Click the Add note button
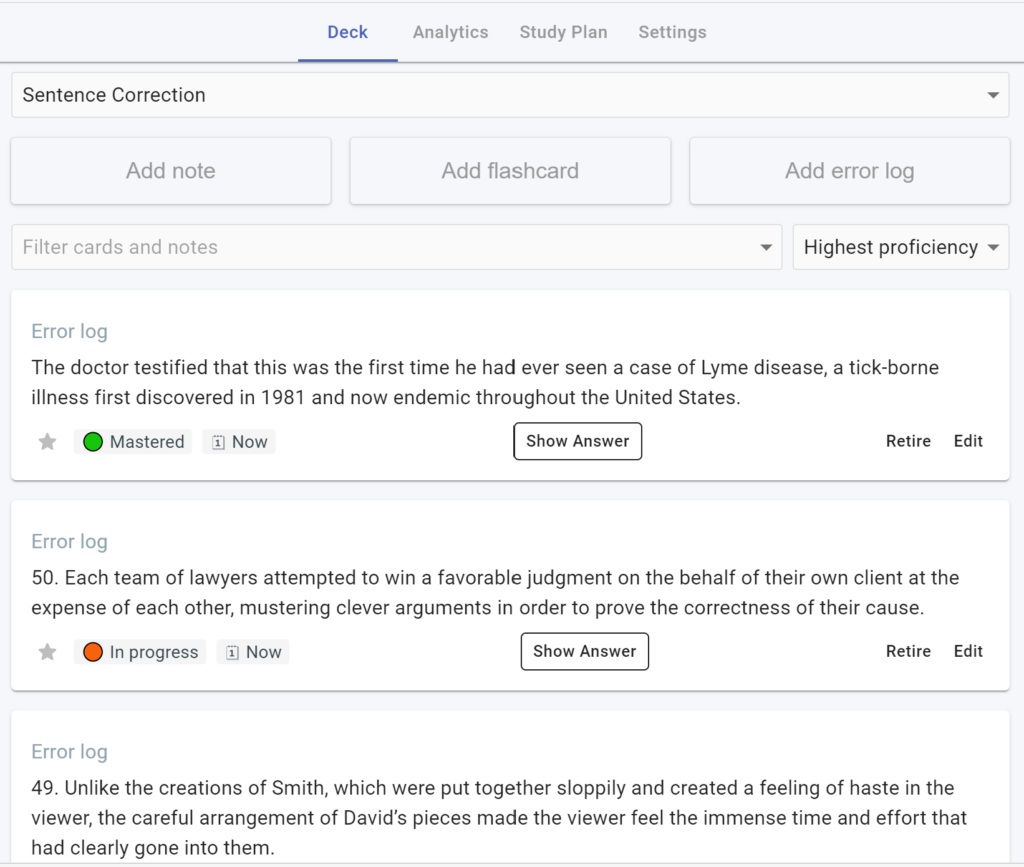The width and height of the screenshot is (1024, 867). click(x=171, y=171)
